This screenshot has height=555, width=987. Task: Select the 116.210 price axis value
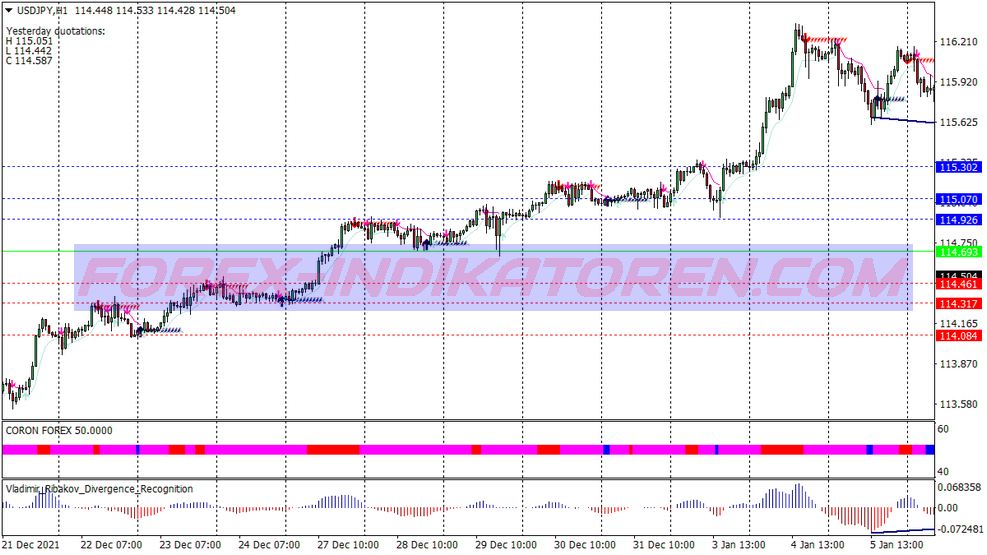(x=959, y=42)
